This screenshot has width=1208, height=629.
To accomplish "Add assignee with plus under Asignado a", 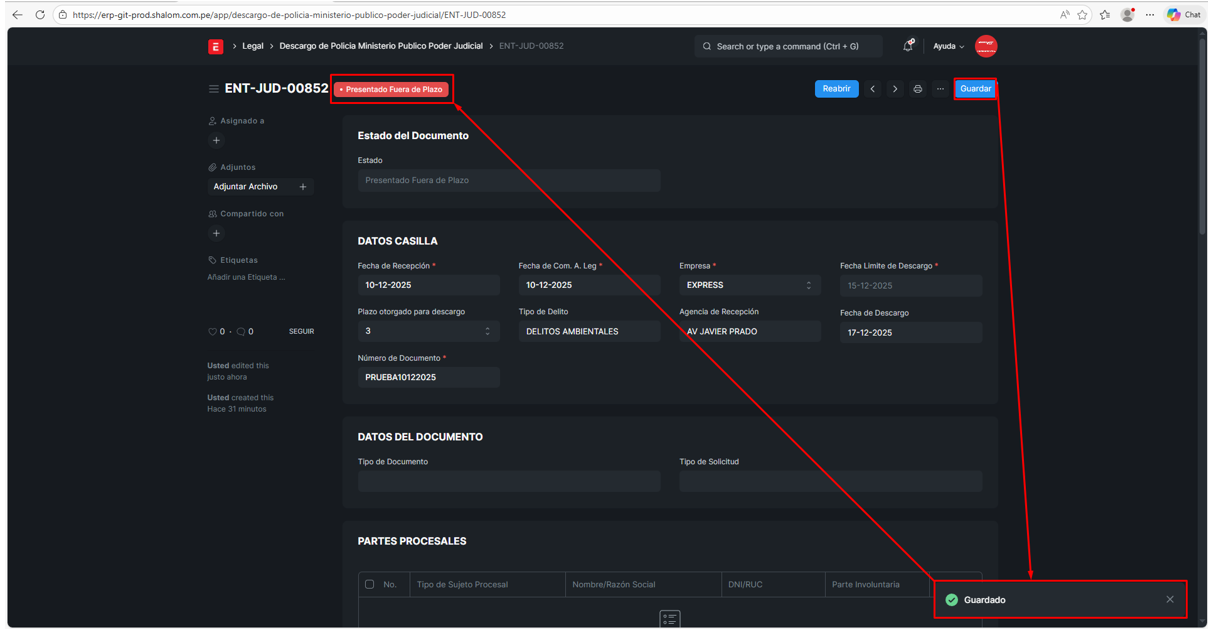I will coord(216,141).
